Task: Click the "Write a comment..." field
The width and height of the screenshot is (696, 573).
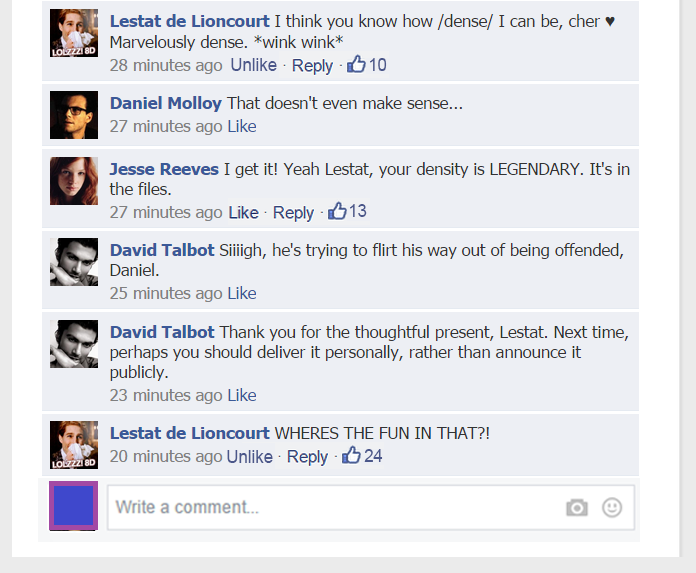Action: tap(330, 507)
